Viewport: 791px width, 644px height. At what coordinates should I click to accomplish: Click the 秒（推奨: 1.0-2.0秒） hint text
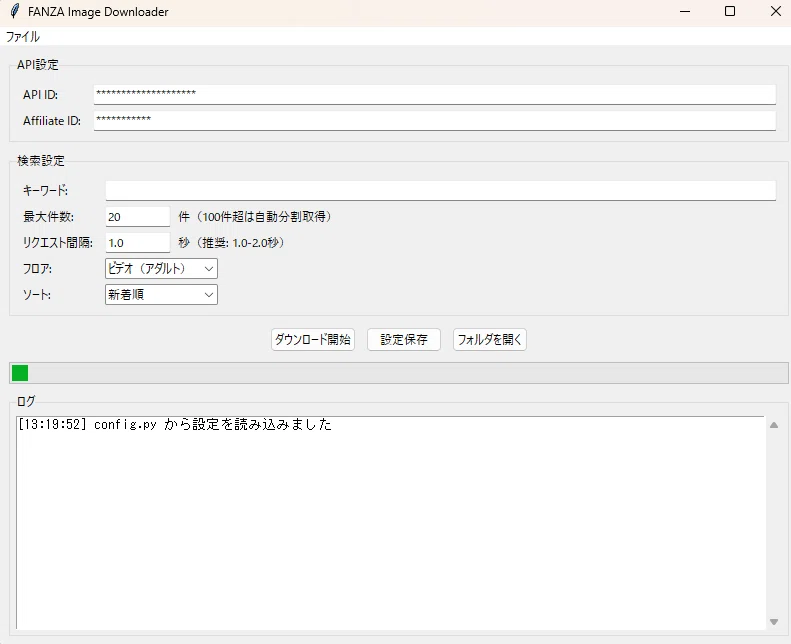[x=231, y=243]
